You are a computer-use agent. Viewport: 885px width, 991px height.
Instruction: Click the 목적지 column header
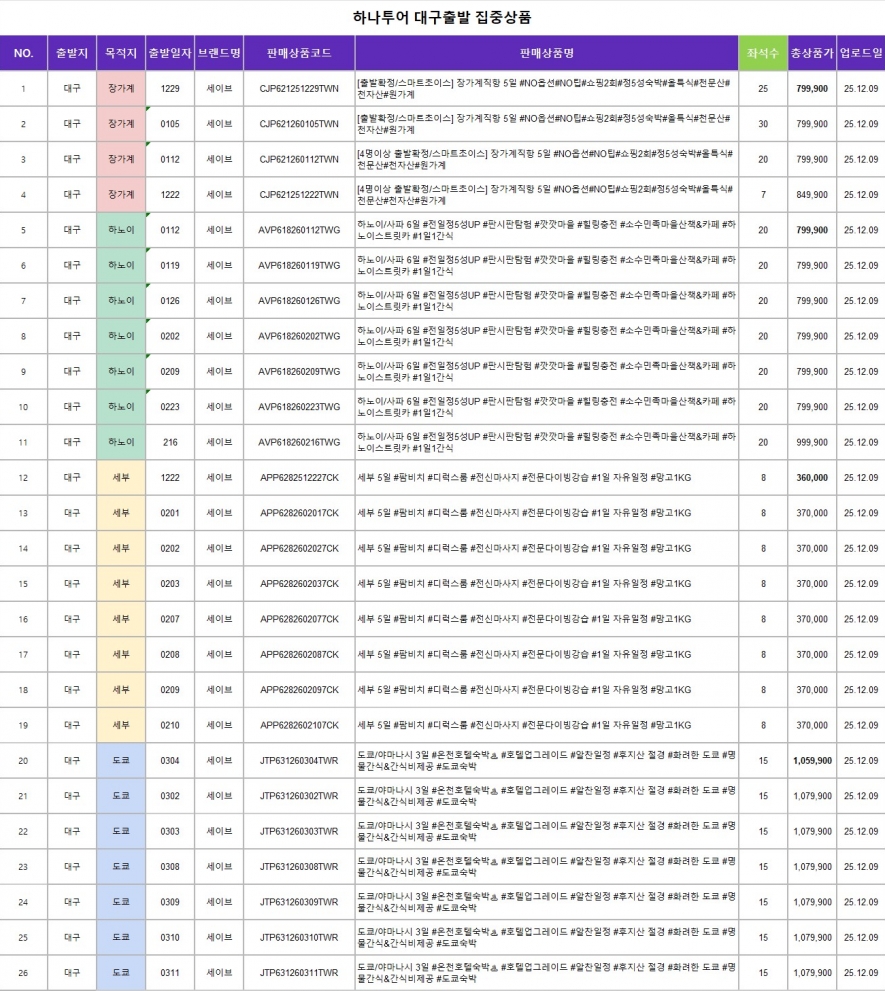(121, 53)
